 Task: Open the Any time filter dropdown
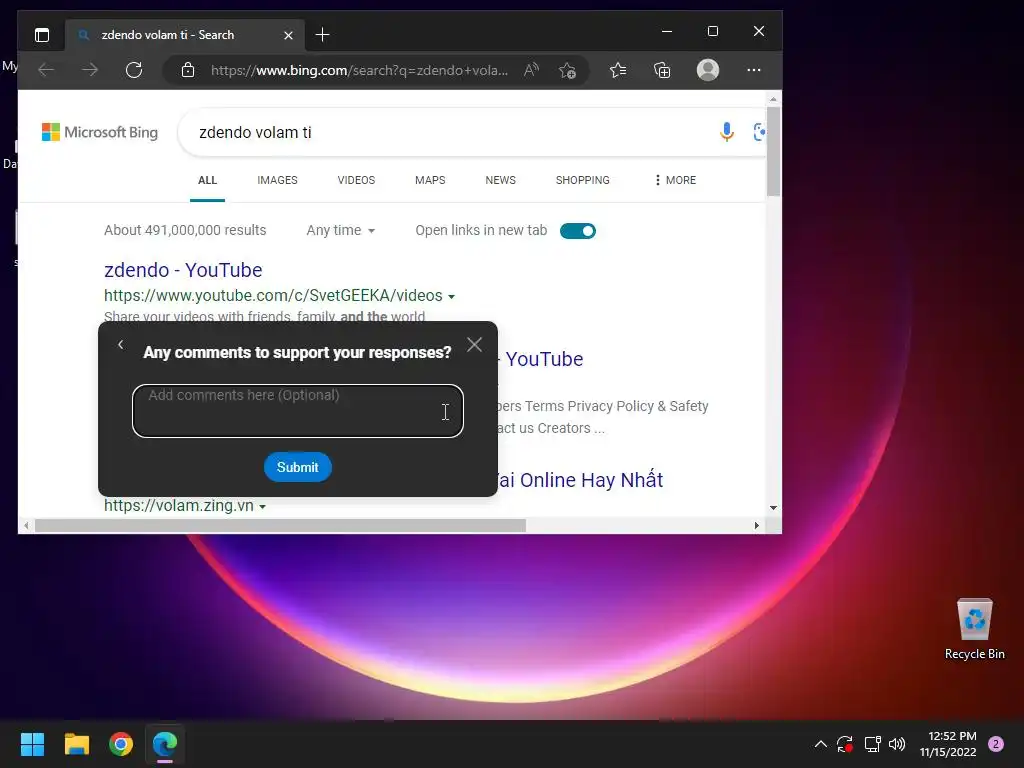click(340, 231)
